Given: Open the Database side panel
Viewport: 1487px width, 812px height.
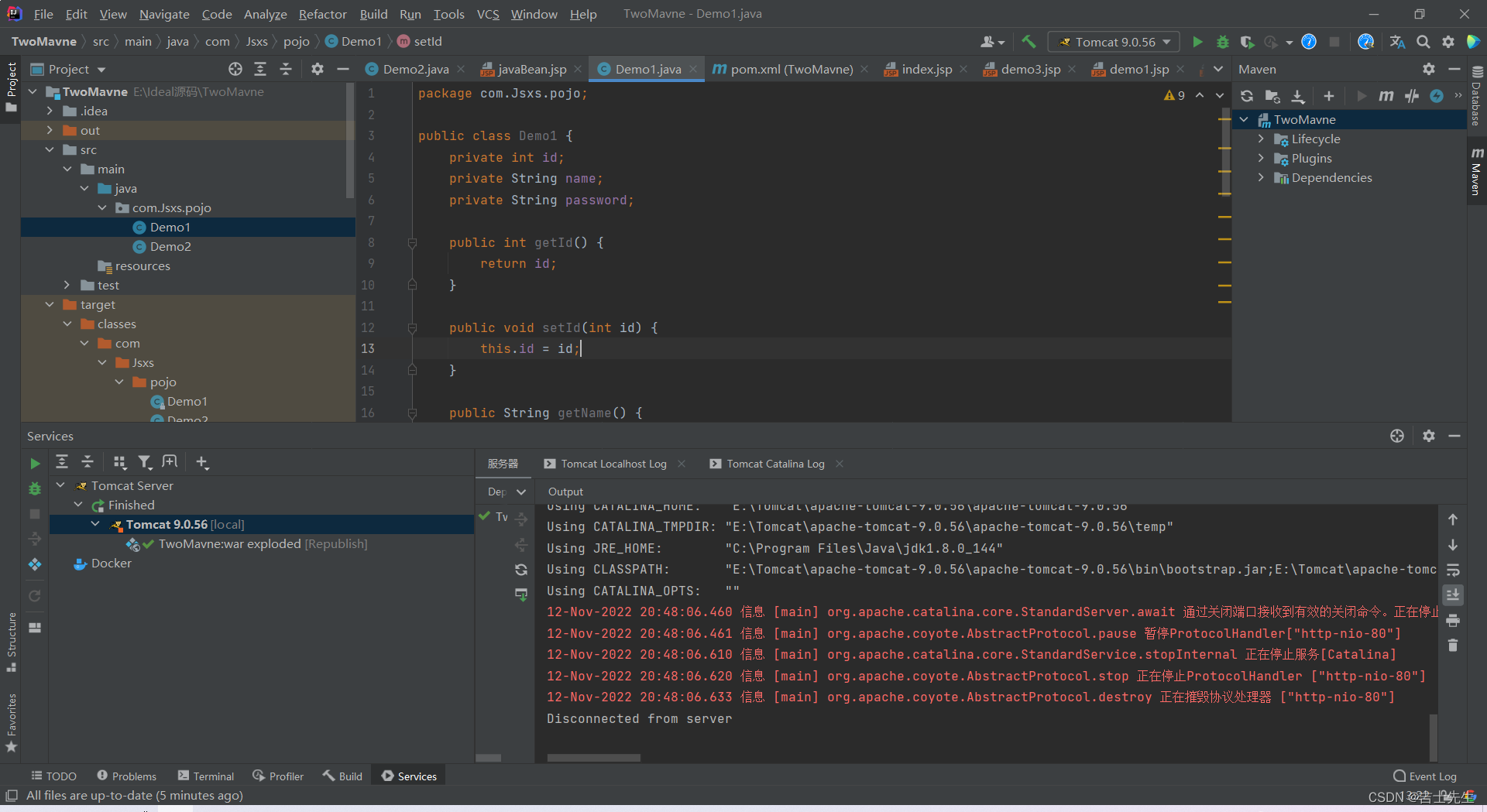Looking at the screenshot, I should (x=1476, y=95).
